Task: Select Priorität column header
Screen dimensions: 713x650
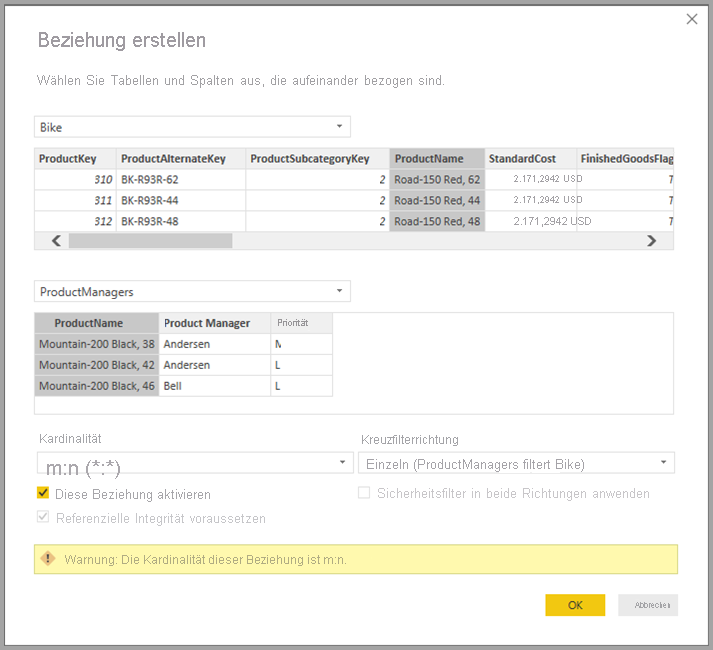Action: (x=301, y=323)
